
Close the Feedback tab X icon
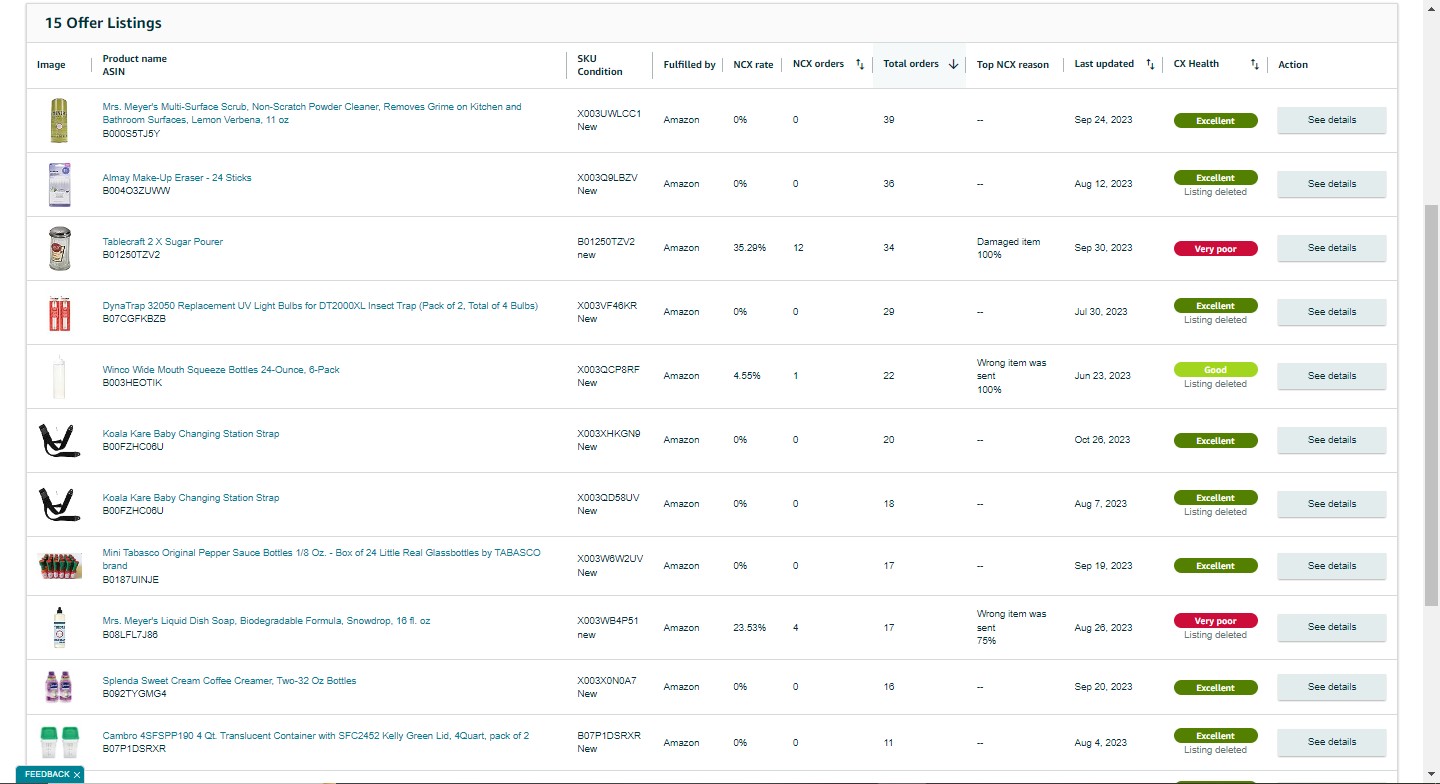coord(77,775)
